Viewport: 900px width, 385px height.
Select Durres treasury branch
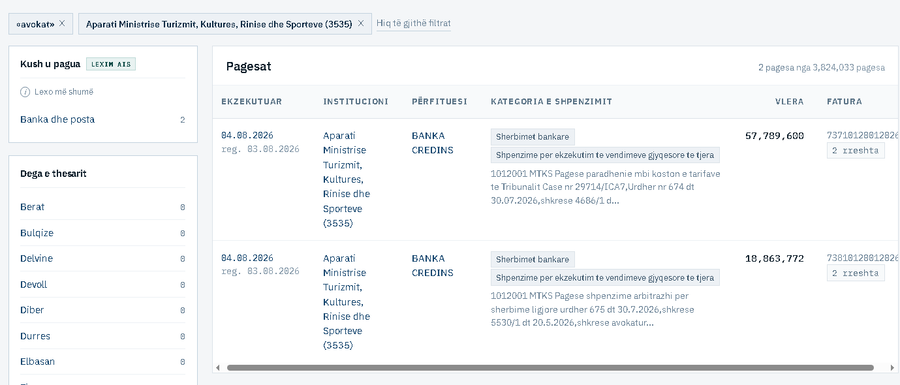coord(103,336)
